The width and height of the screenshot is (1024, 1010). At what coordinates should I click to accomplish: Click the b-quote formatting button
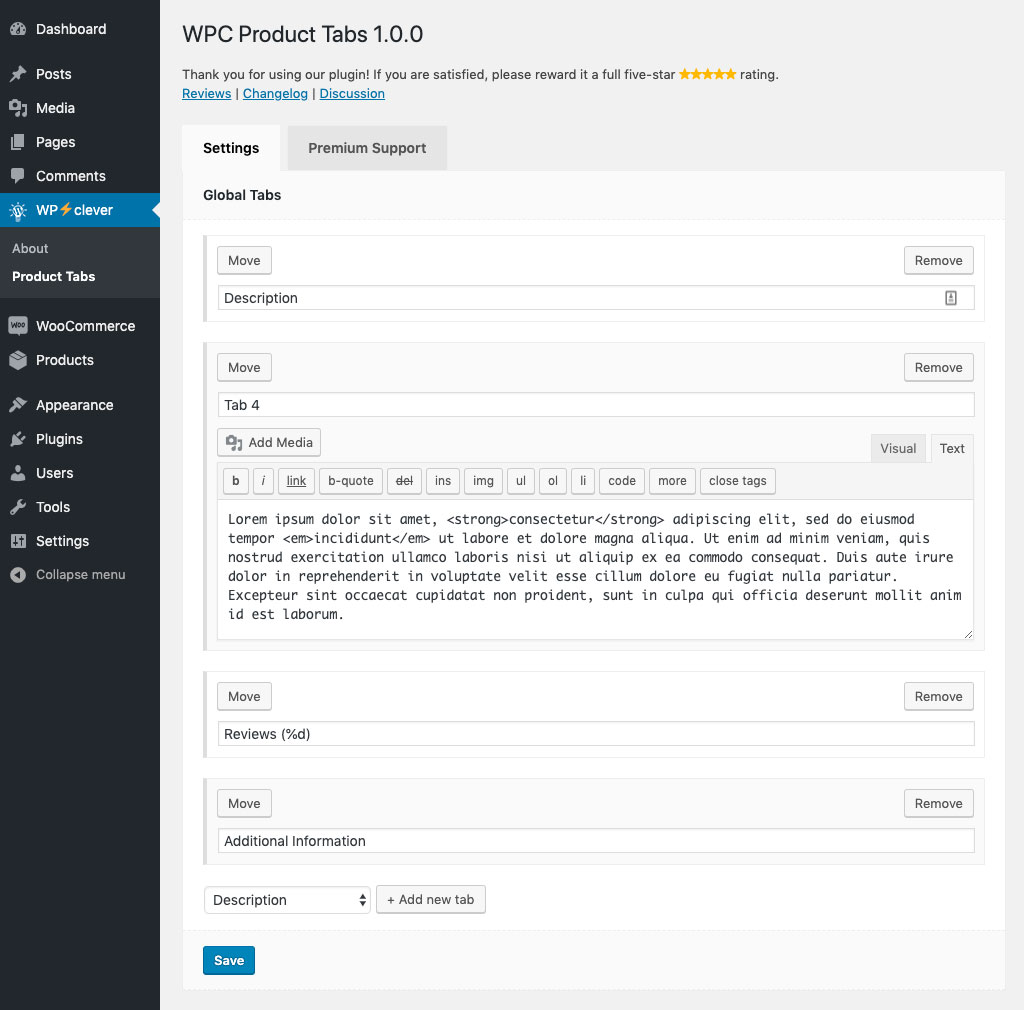pyautogui.click(x=350, y=481)
